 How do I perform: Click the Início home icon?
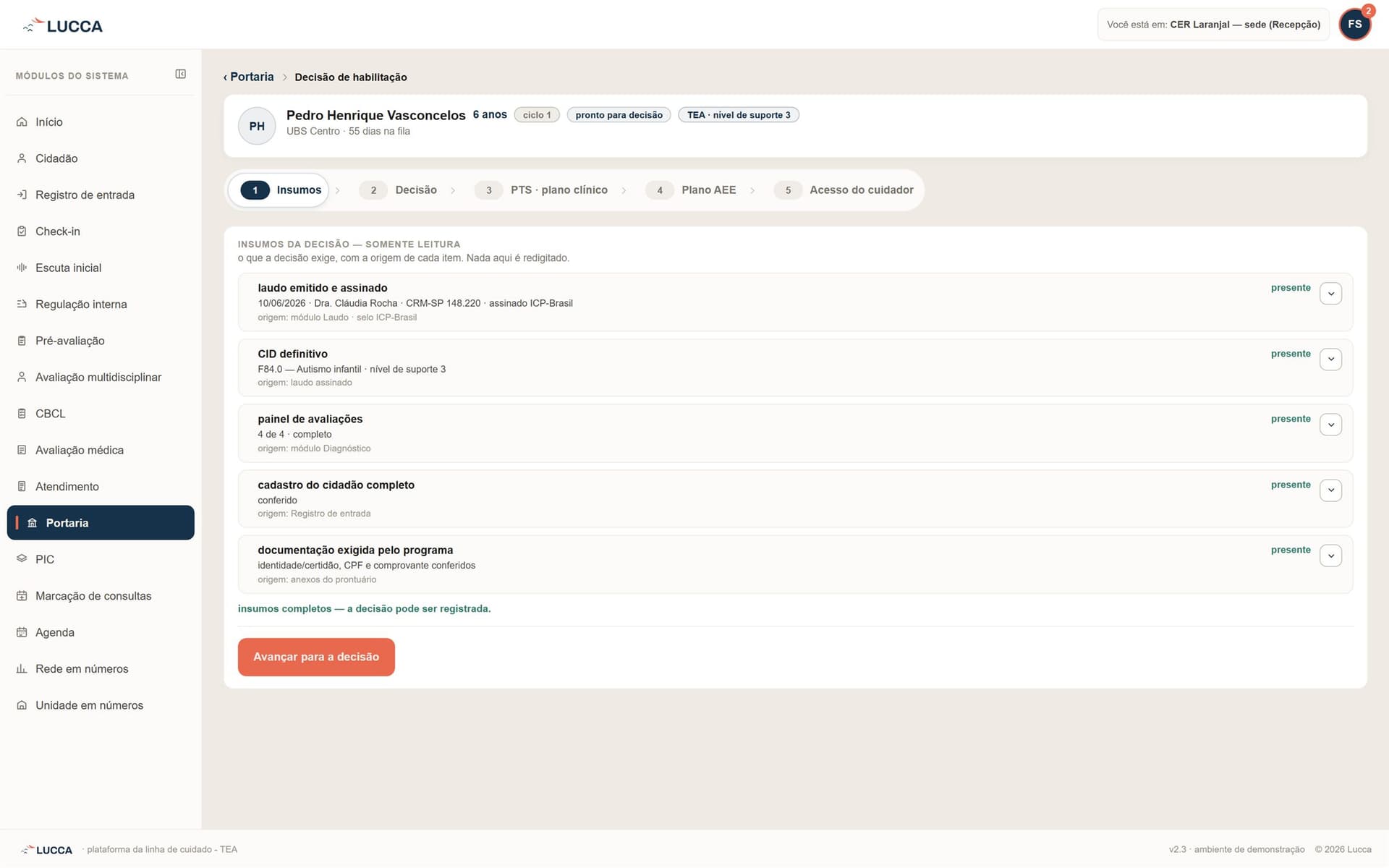[x=22, y=122]
